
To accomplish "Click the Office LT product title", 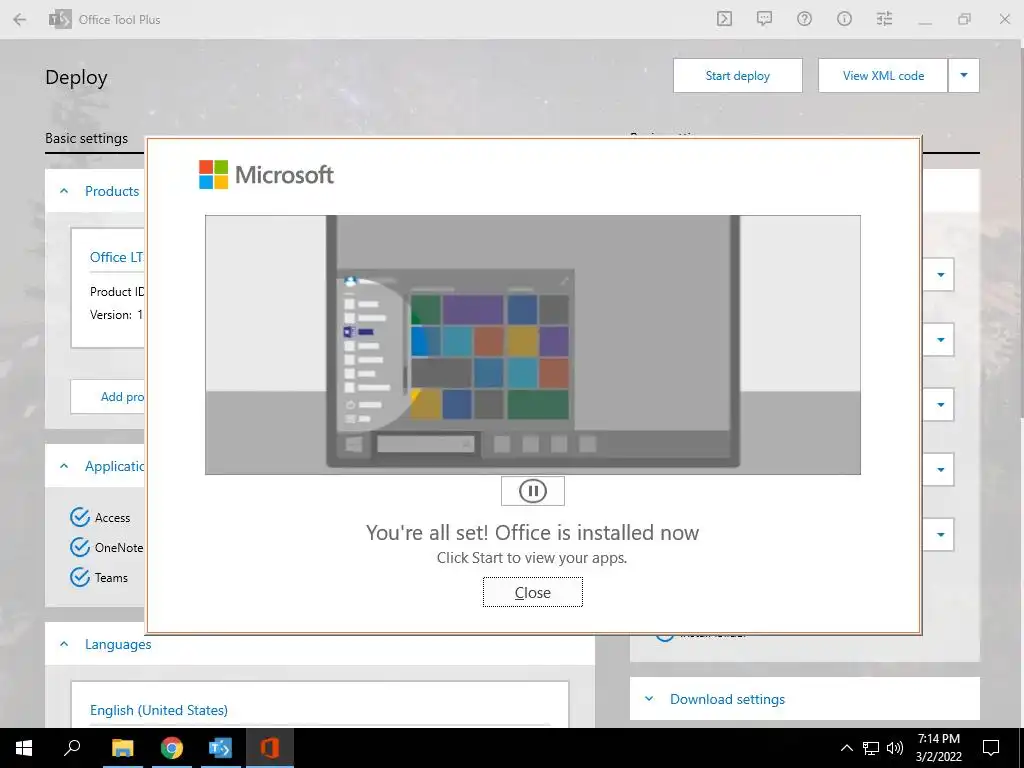I will click(117, 257).
